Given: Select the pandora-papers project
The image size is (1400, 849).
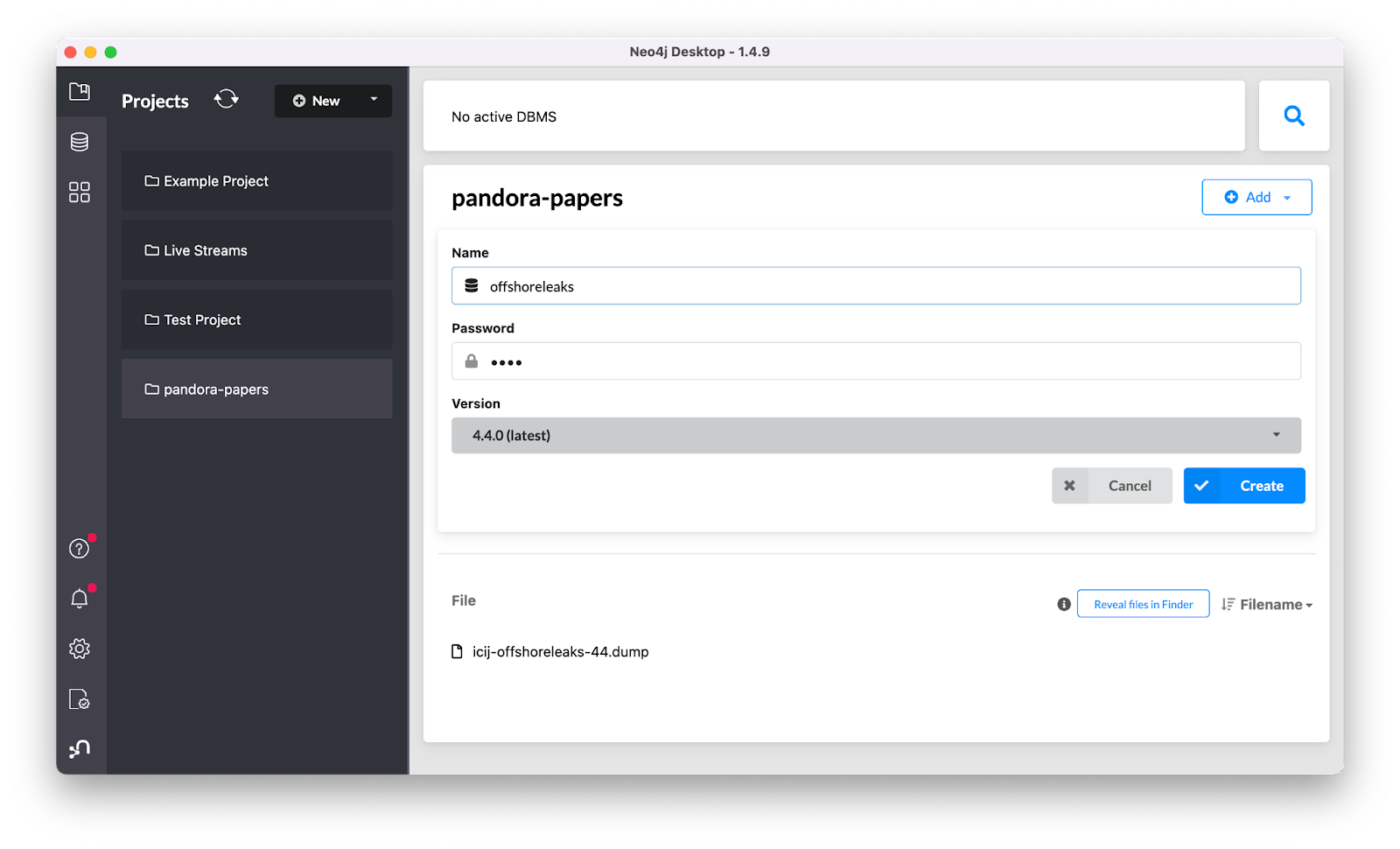Looking at the screenshot, I should 256,389.
